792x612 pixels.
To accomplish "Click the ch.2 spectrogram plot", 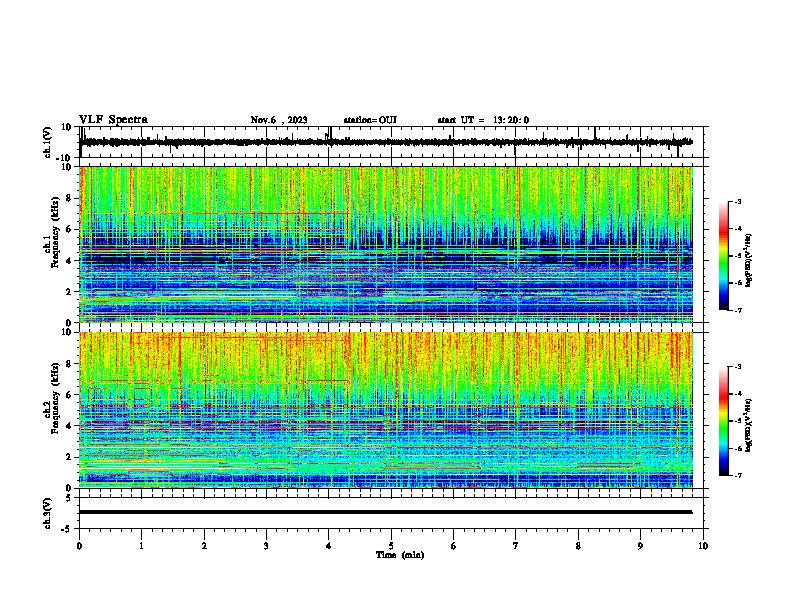I will (386, 410).
